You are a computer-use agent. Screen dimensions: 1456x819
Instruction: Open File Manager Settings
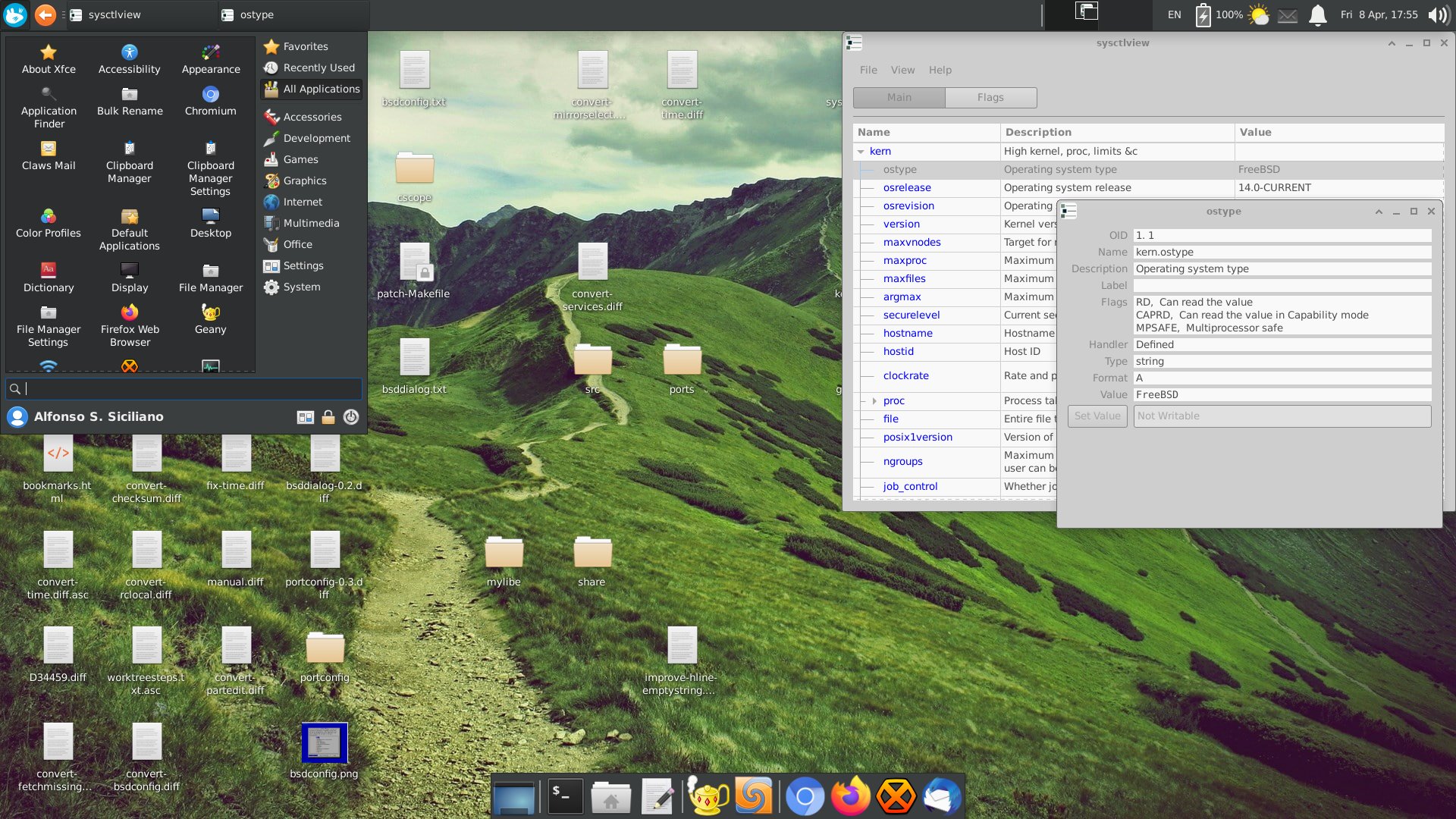pos(49,325)
